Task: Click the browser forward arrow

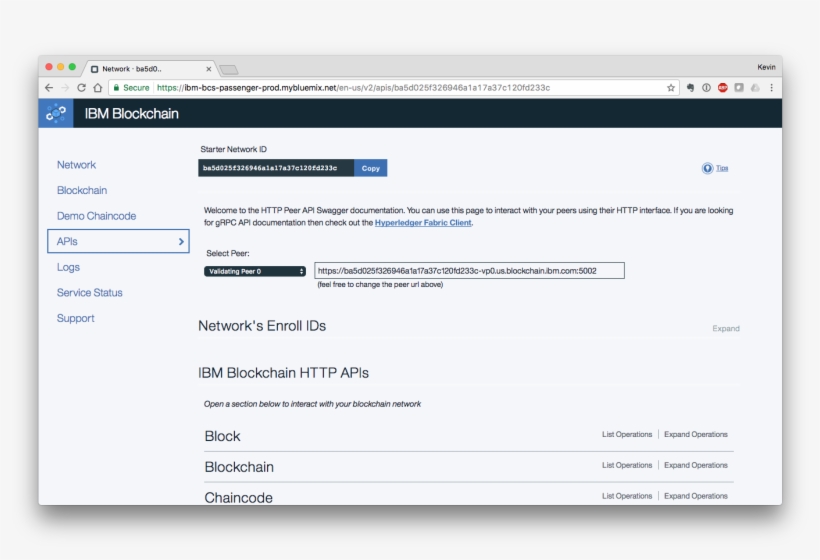Action: pos(65,88)
